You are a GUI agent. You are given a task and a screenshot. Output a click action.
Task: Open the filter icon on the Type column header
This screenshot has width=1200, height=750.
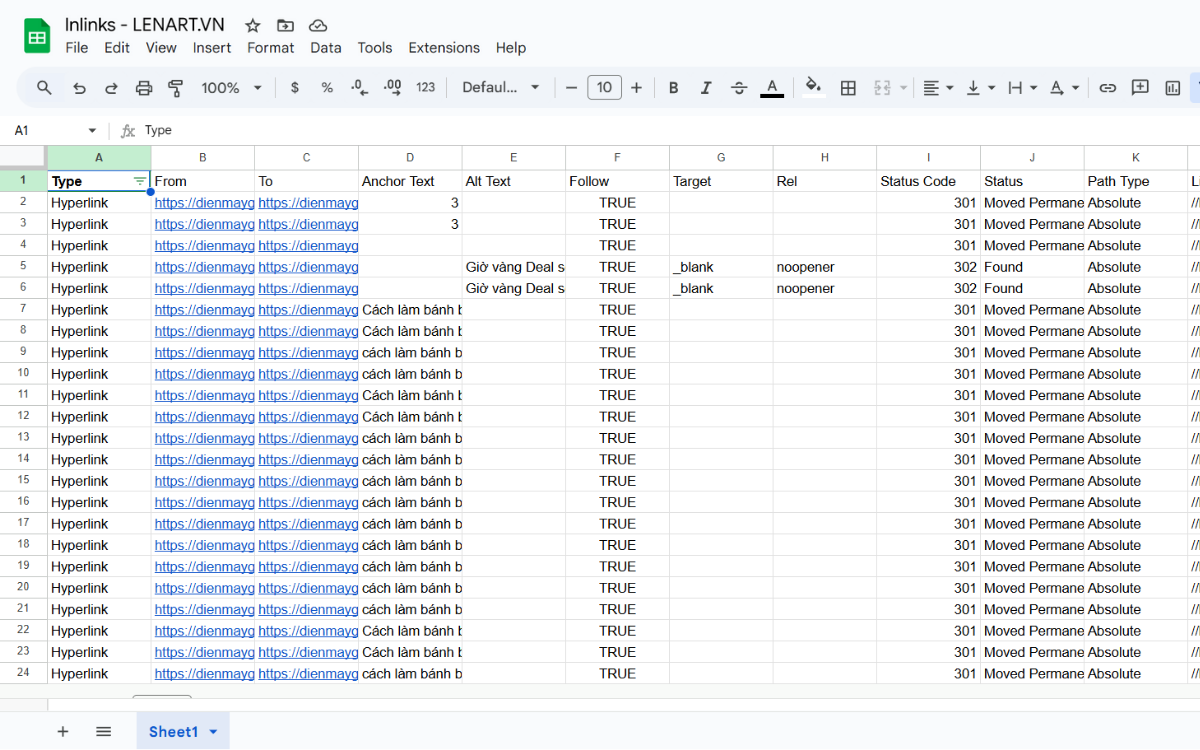pyautogui.click(x=140, y=181)
